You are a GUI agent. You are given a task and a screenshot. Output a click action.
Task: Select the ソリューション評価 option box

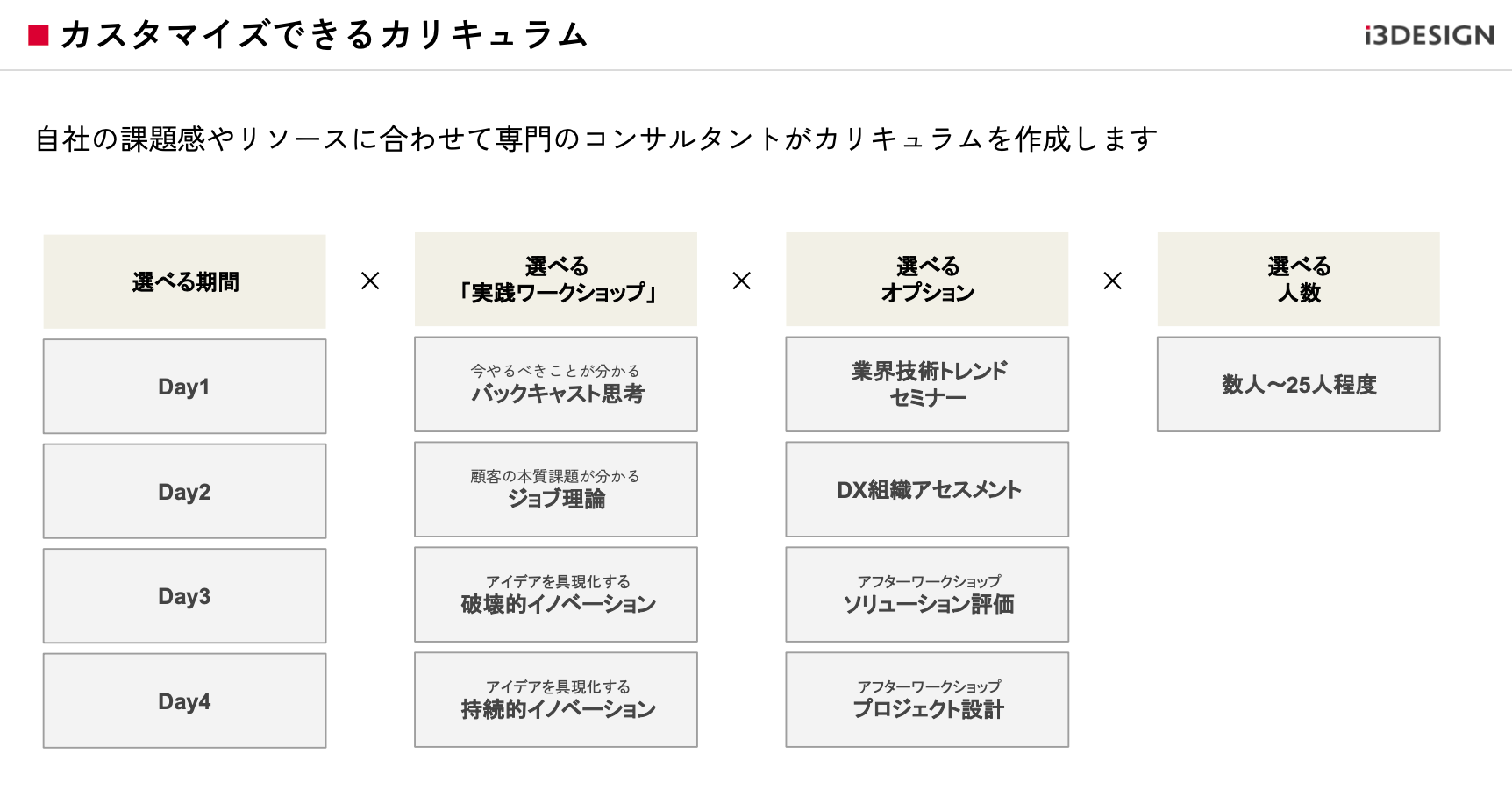pos(927,594)
